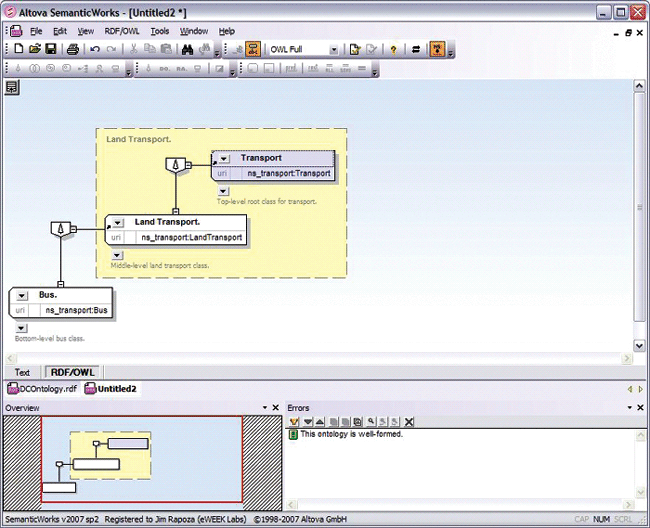The image size is (650, 528).
Task: Click the double-arrow reload icon
Action: pos(416,49)
